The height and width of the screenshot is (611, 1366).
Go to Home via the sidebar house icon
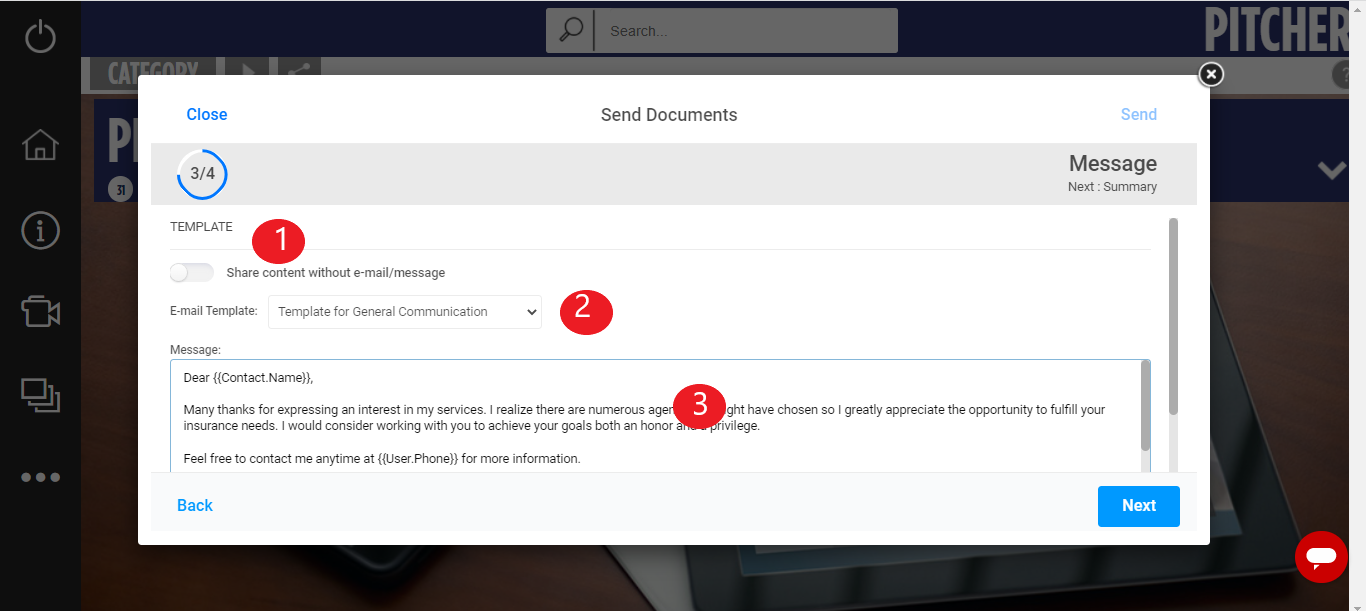click(40, 144)
